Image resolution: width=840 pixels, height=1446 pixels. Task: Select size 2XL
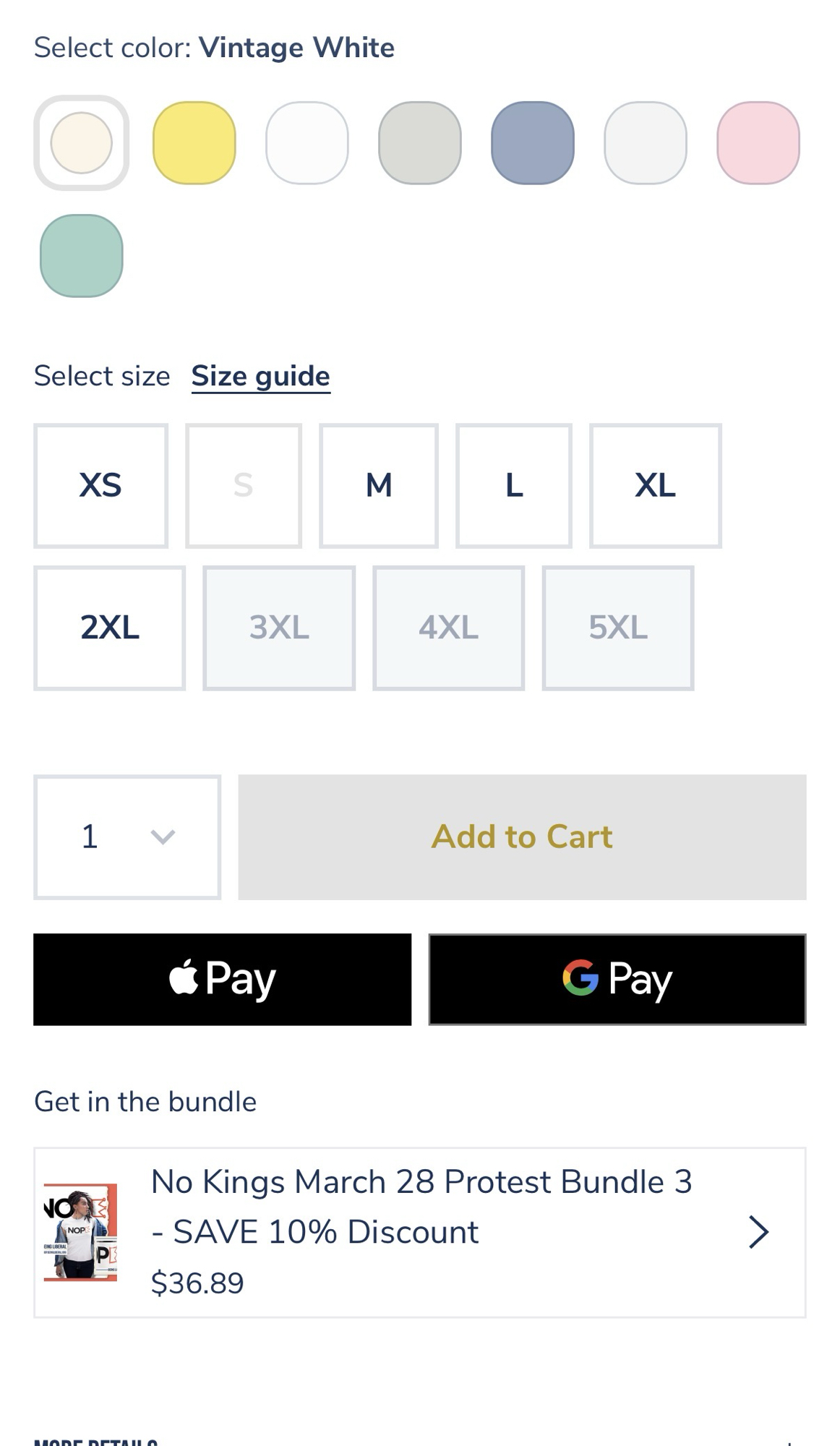coord(109,628)
